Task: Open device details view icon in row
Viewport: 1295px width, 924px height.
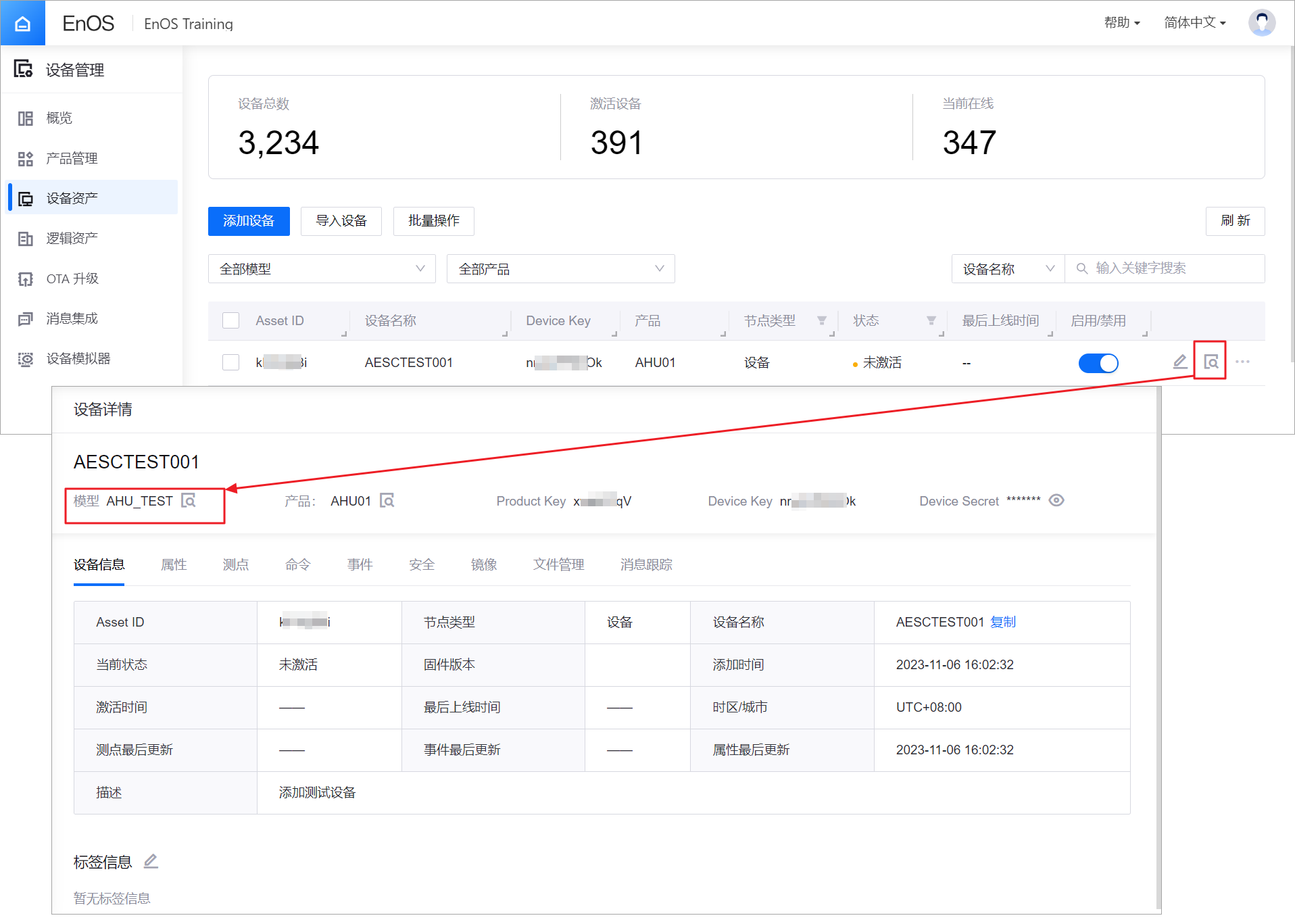Action: click(1211, 362)
